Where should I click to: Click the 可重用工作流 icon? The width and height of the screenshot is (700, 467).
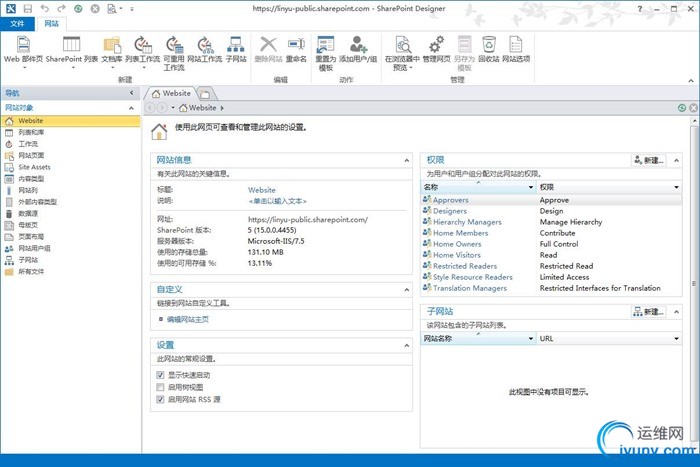174,45
